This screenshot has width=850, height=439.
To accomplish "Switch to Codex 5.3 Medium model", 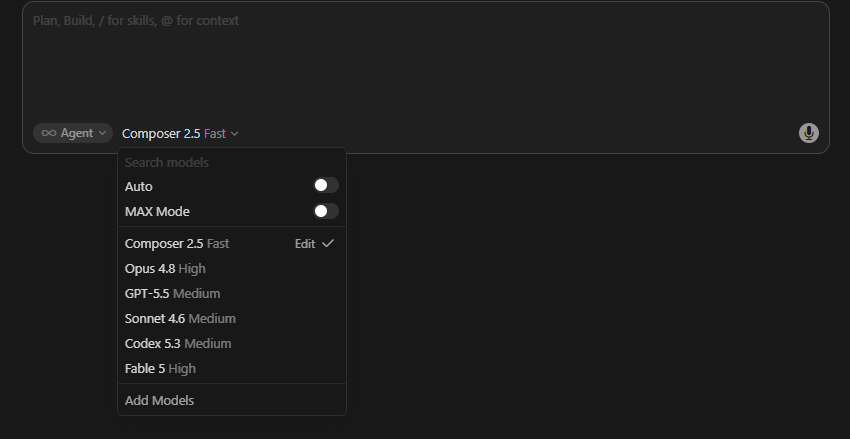I will point(232,344).
